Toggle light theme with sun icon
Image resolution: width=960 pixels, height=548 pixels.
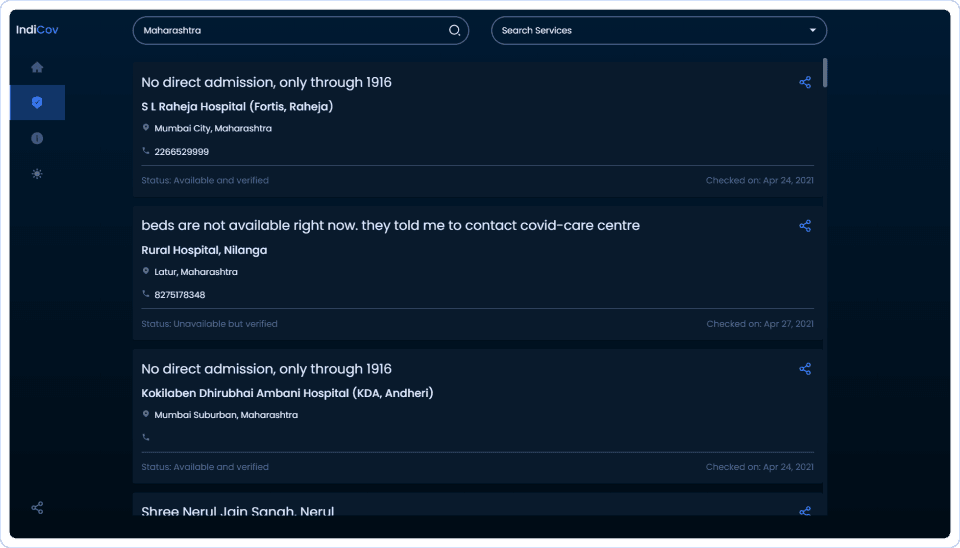tap(37, 174)
